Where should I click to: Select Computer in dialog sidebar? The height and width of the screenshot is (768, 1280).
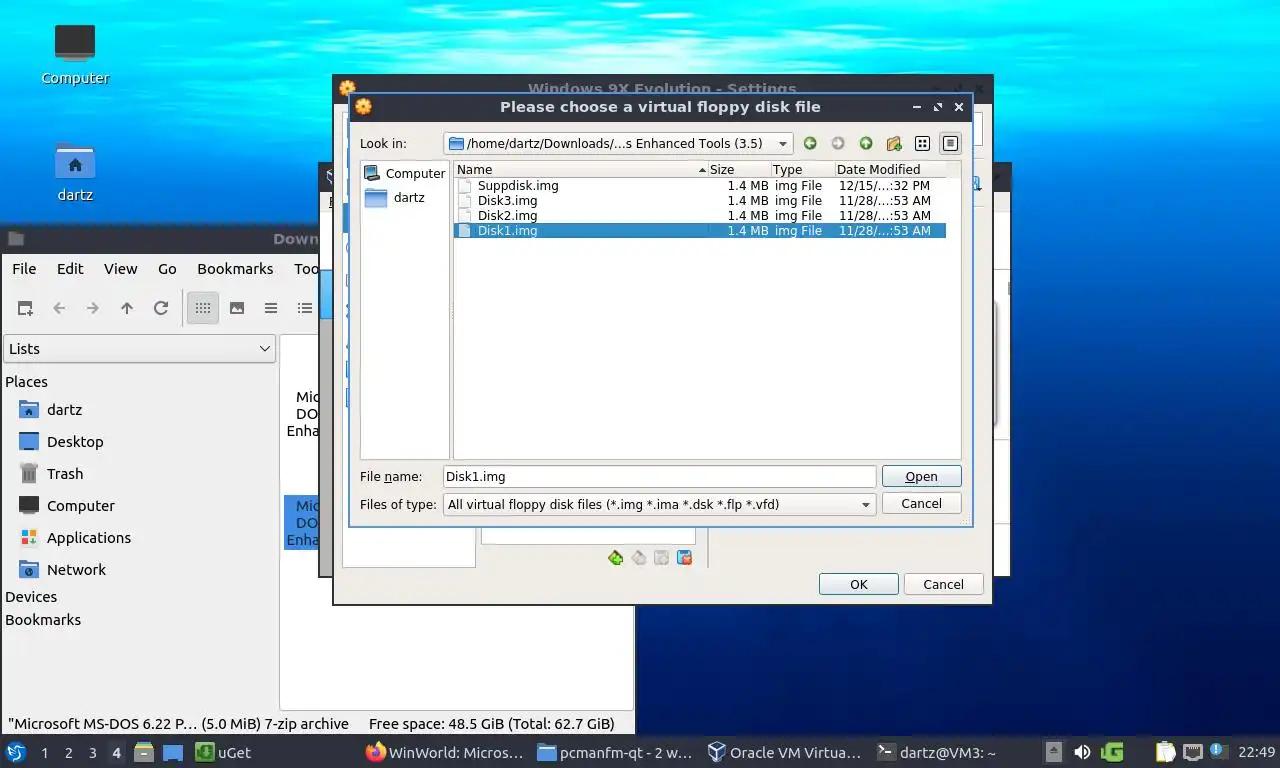405,173
